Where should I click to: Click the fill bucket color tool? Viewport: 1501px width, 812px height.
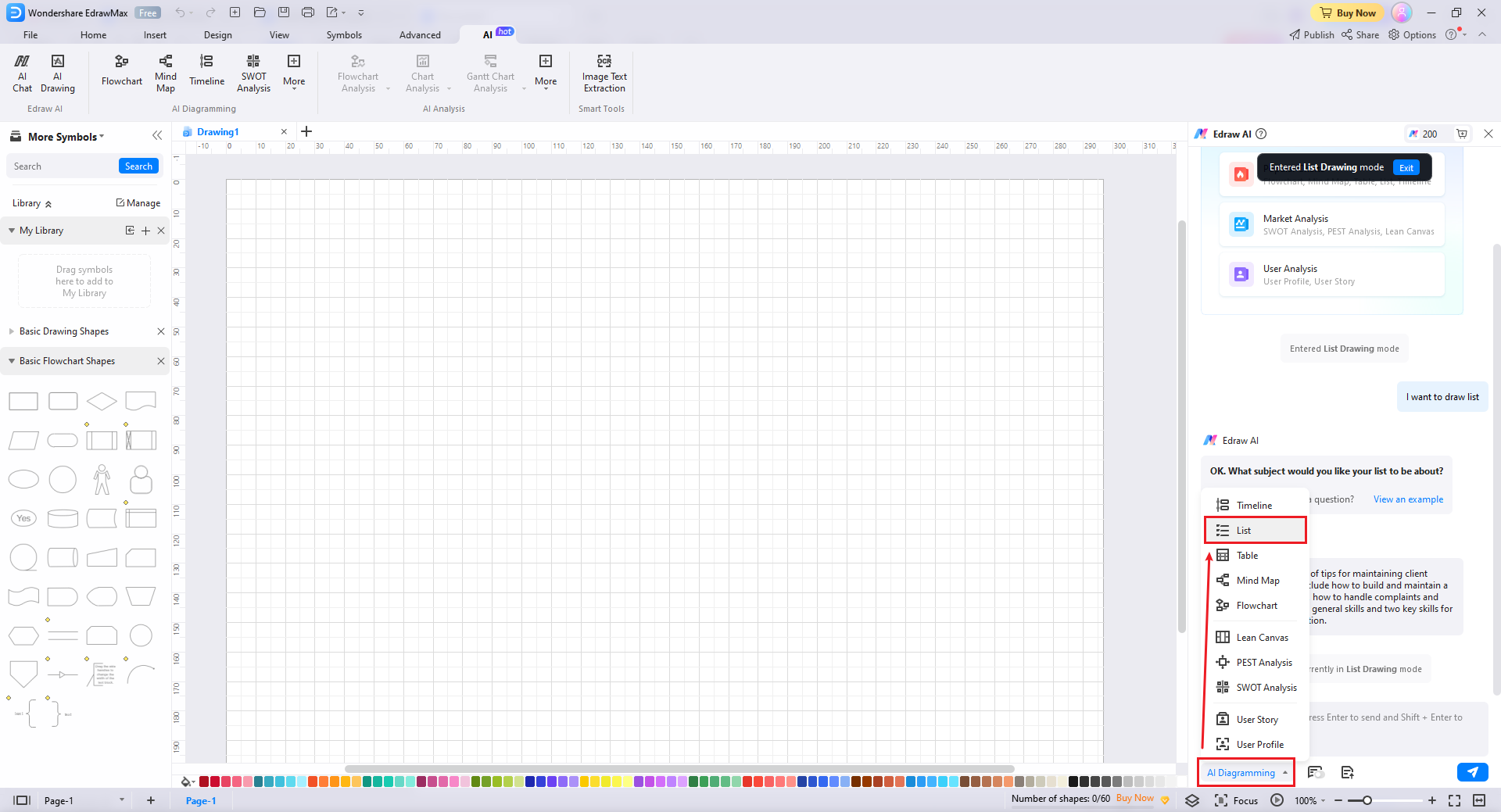pos(186,782)
